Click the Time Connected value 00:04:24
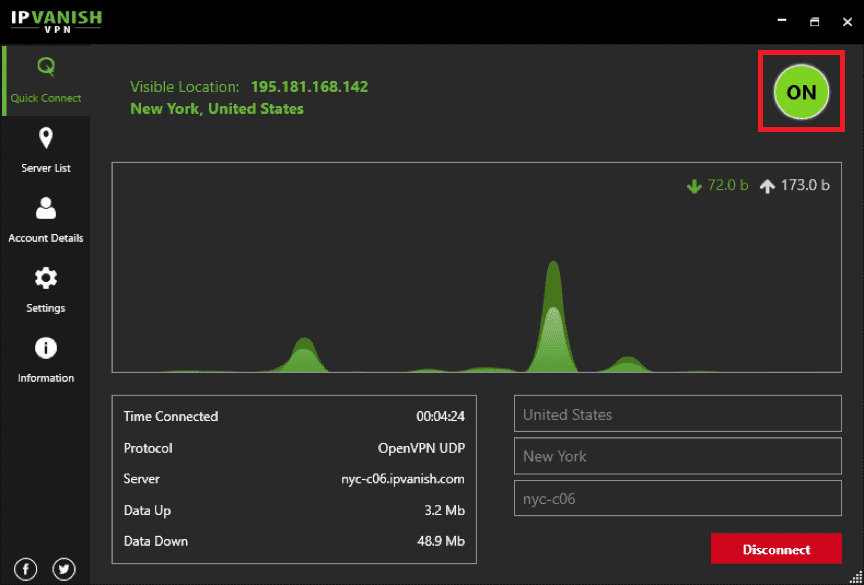 click(440, 416)
